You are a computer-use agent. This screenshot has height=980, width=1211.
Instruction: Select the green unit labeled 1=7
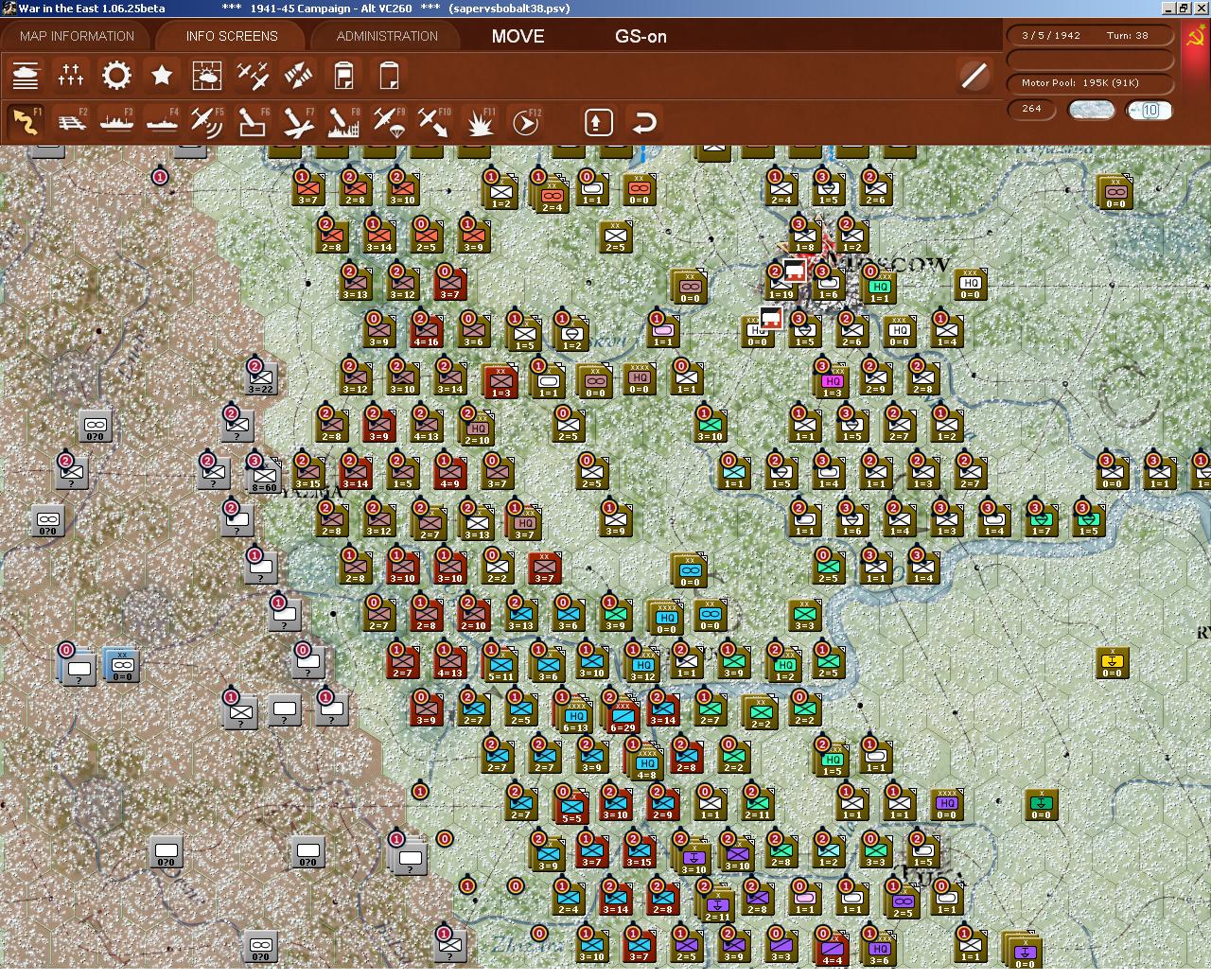pyautogui.click(x=1041, y=519)
